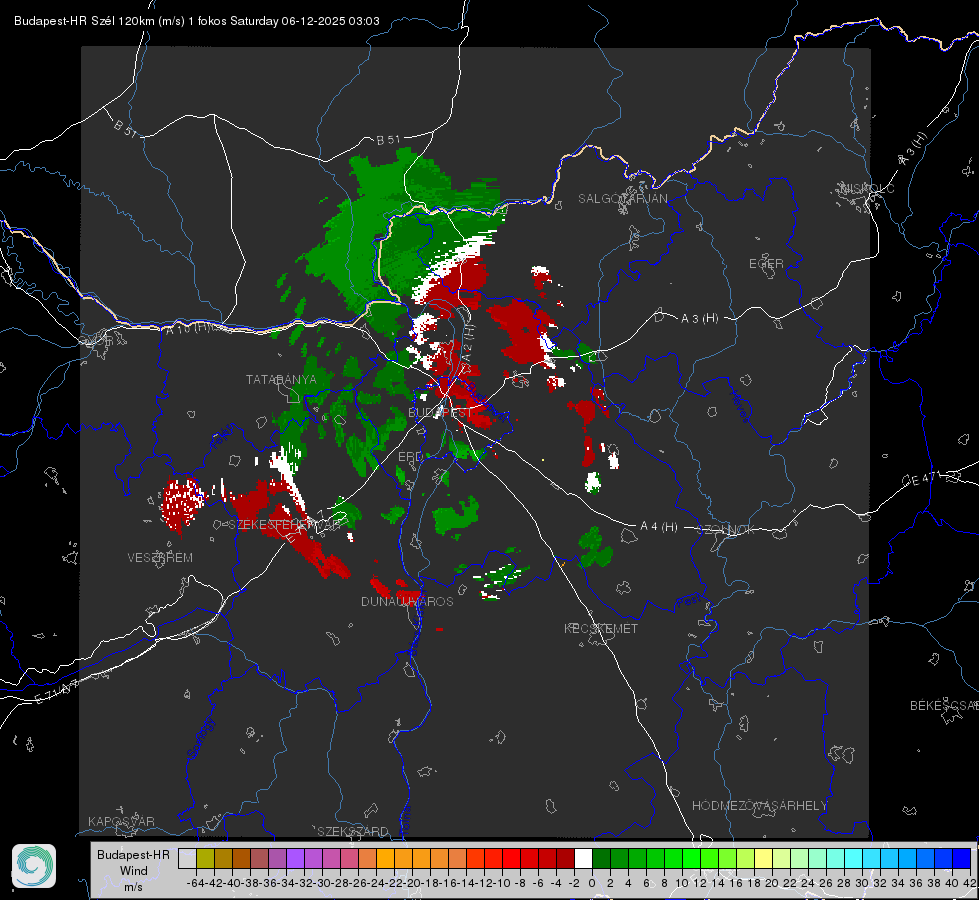This screenshot has width=979, height=900.
Task: Select the 'Budapest-HR Wind m/s' legend title
Action: coord(133,871)
